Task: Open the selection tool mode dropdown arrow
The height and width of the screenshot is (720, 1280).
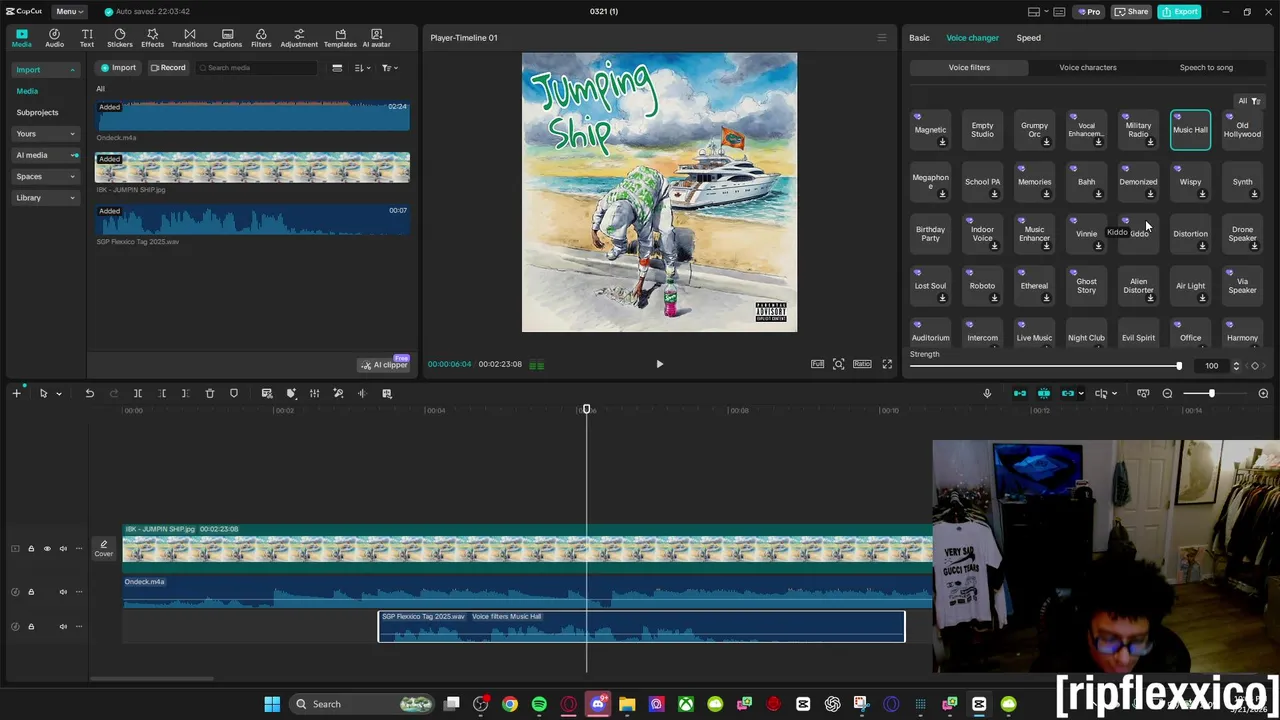Action: pyautogui.click(x=58, y=393)
